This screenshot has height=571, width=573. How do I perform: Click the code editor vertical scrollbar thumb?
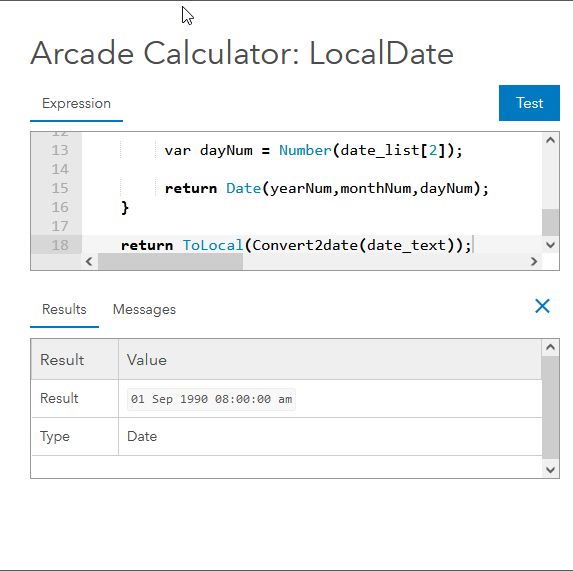point(550,222)
